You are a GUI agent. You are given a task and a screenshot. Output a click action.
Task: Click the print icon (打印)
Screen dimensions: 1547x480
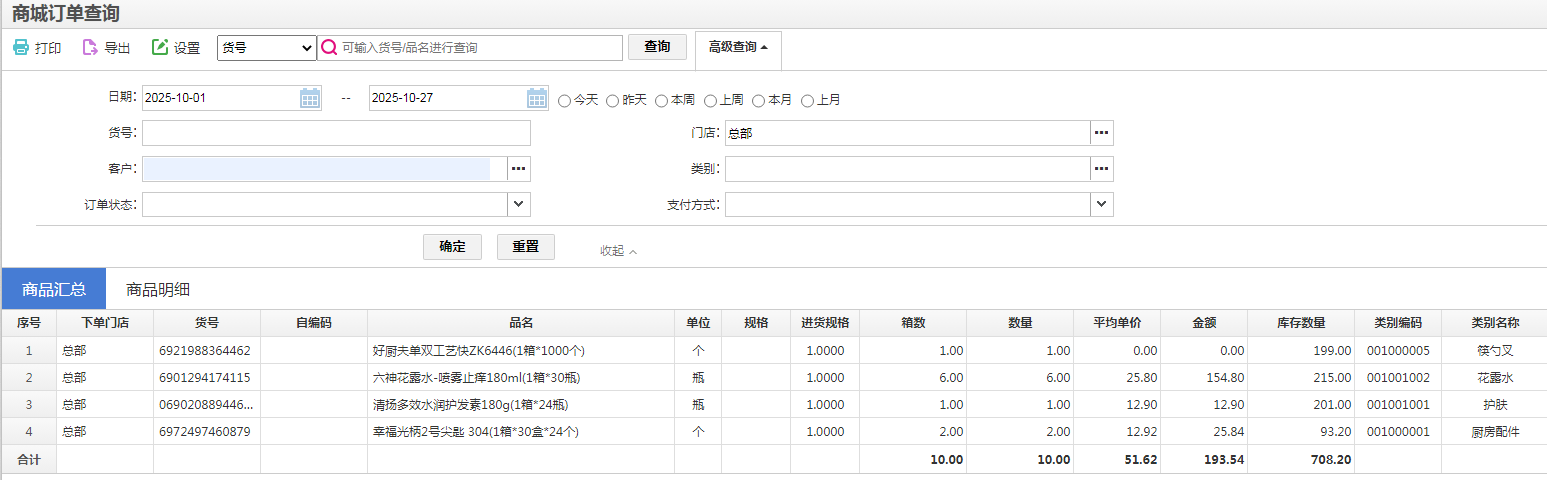tap(21, 48)
